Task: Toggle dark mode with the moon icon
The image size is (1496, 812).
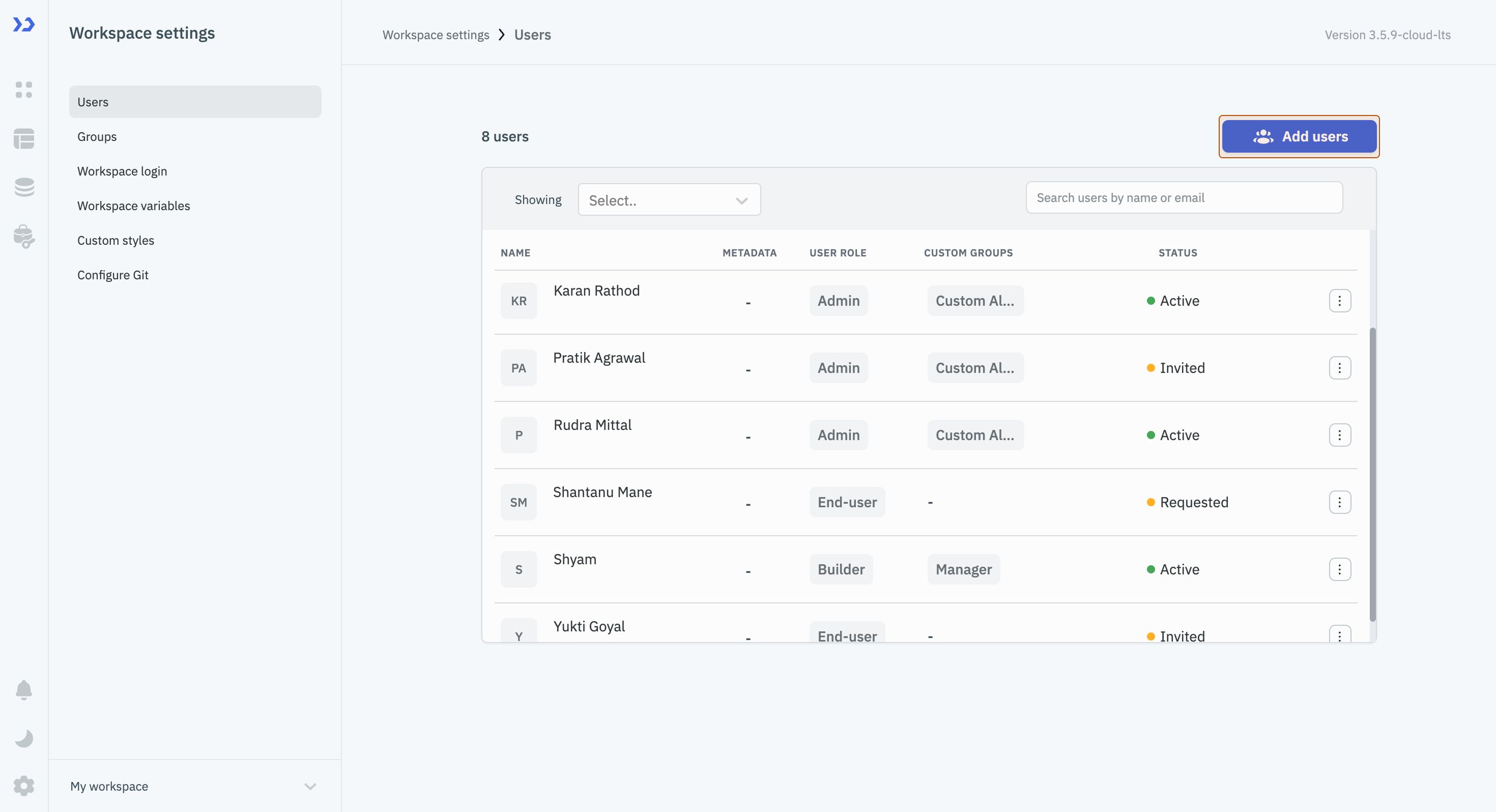Action: coord(24,738)
